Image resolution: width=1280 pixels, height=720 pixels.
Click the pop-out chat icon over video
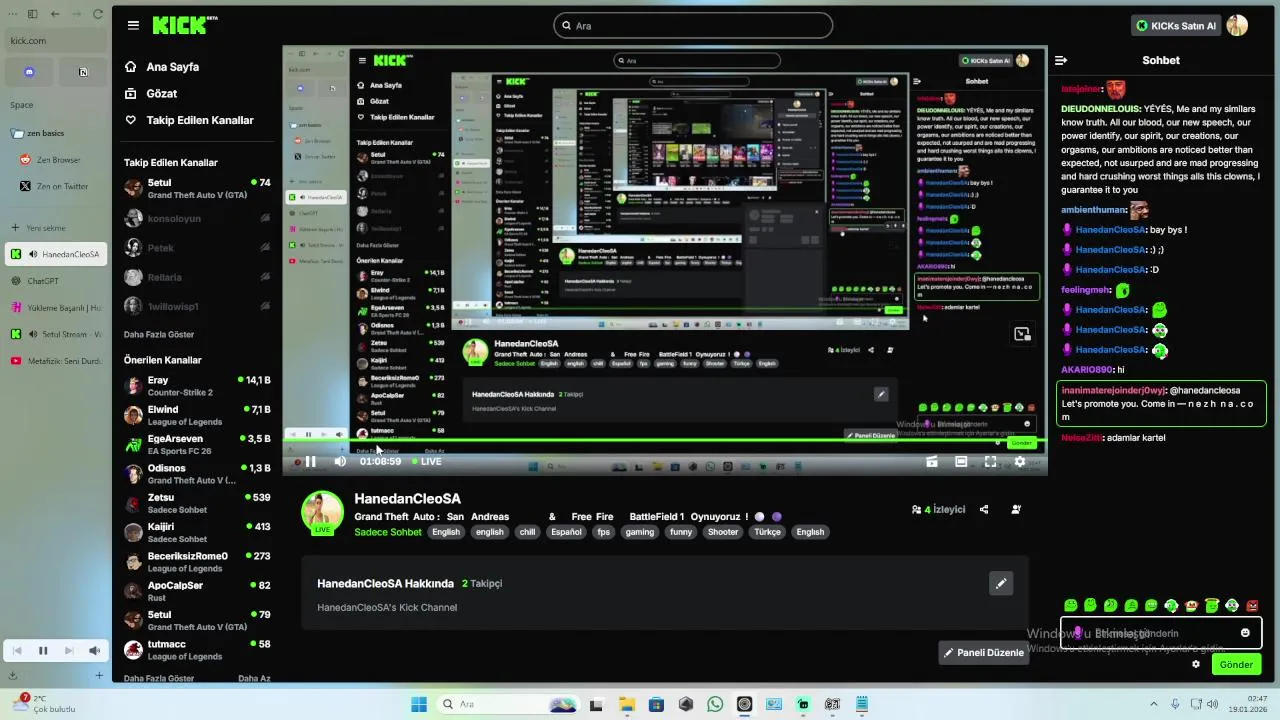click(1021, 334)
